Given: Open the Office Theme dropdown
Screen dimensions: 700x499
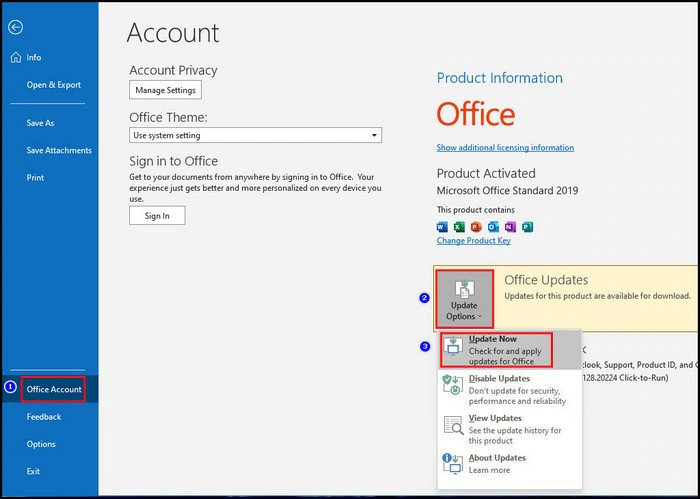Looking at the screenshot, I should pos(255,135).
